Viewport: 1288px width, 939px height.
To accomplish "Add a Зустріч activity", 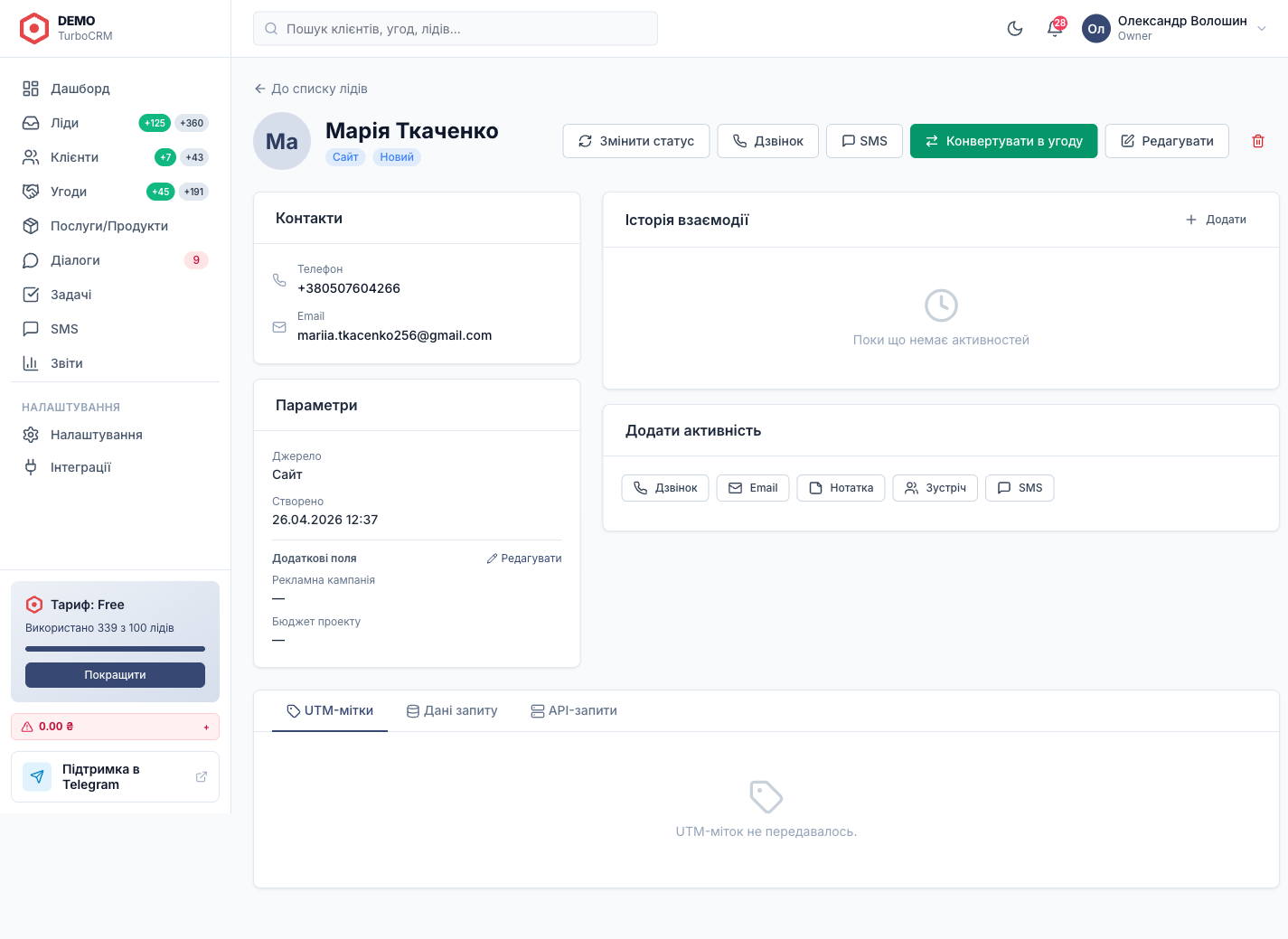I will [935, 488].
